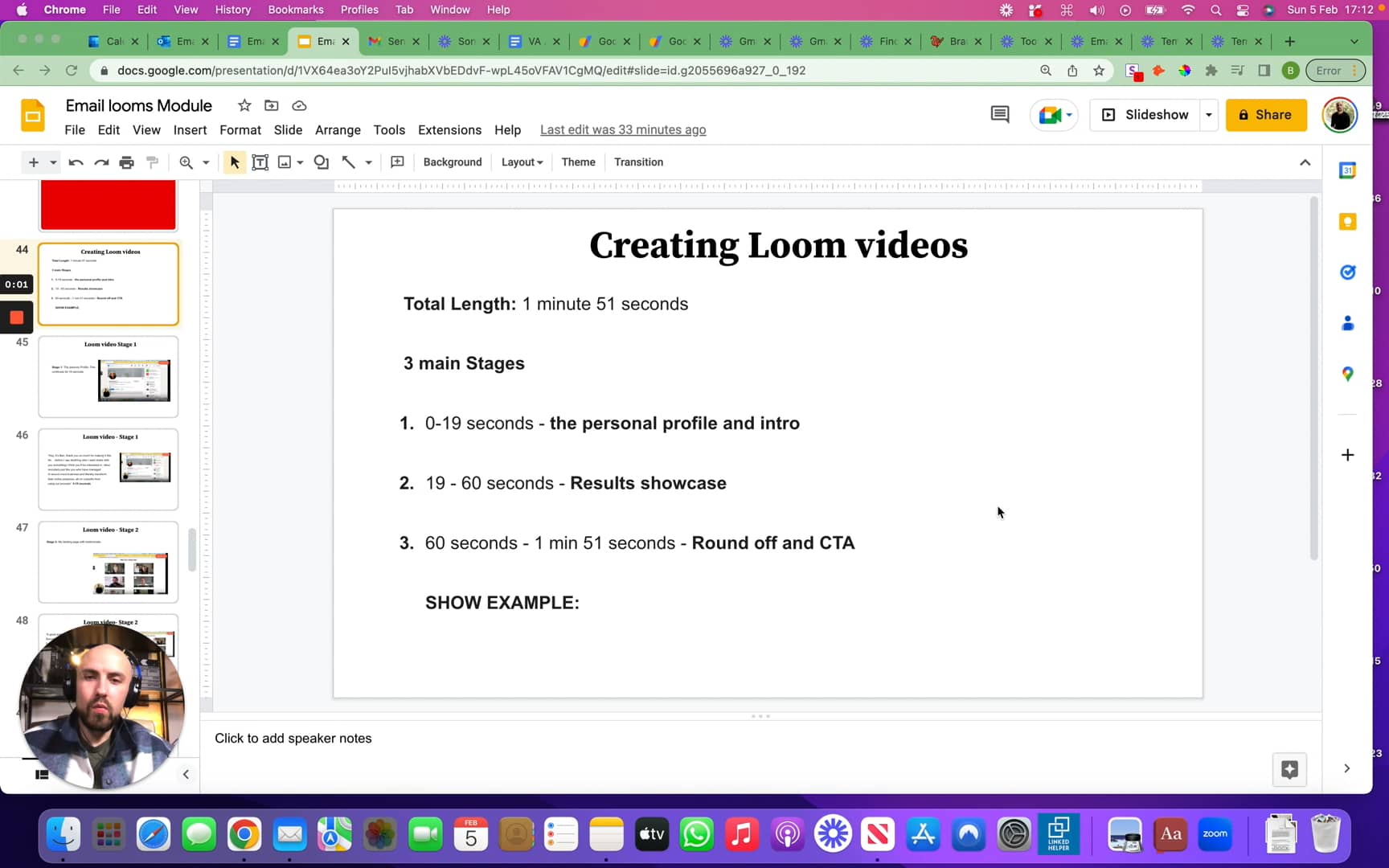This screenshot has width=1389, height=868.
Task: Select slide 47 thumbnail
Action: pos(108,562)
